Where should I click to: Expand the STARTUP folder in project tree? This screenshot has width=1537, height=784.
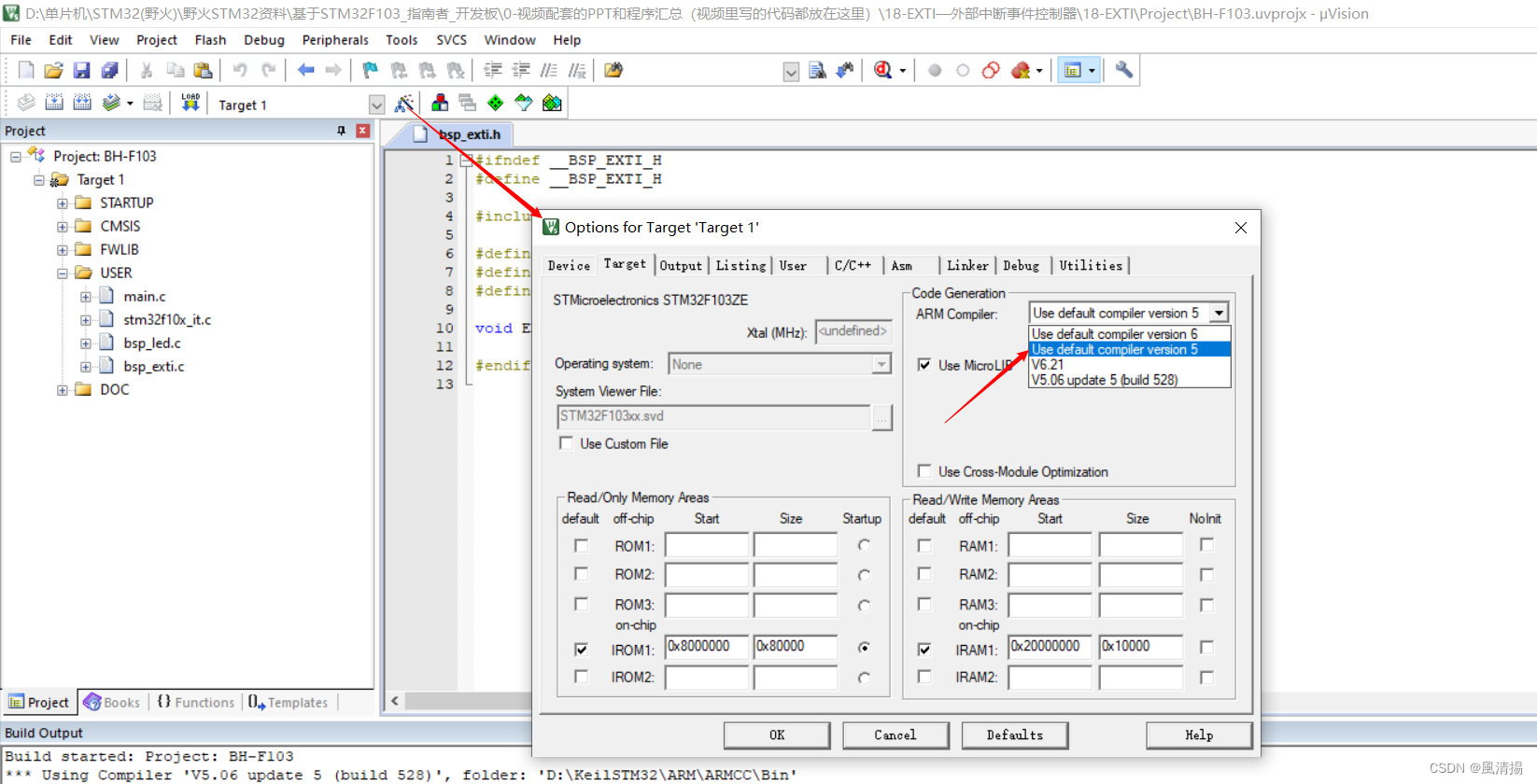coord(63,203)
